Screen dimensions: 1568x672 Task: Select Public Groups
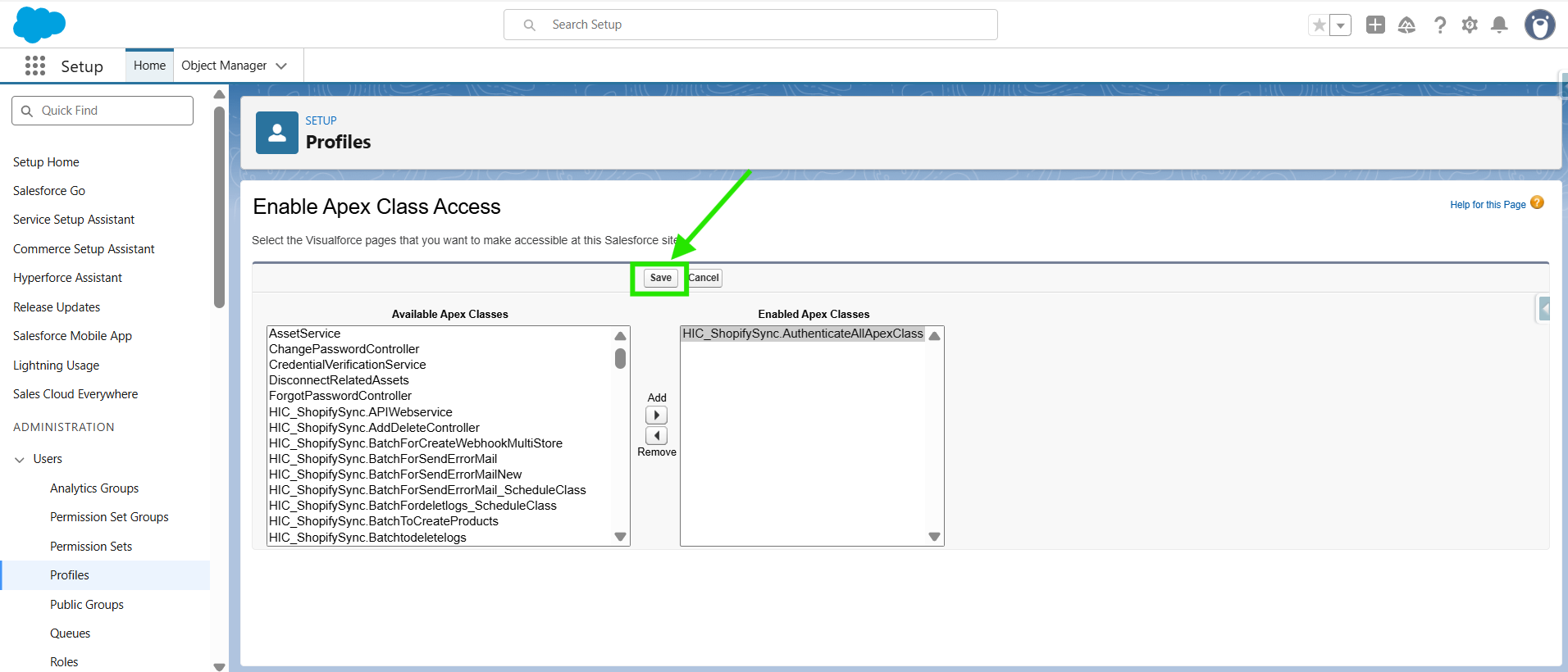[x=87, y=605]
